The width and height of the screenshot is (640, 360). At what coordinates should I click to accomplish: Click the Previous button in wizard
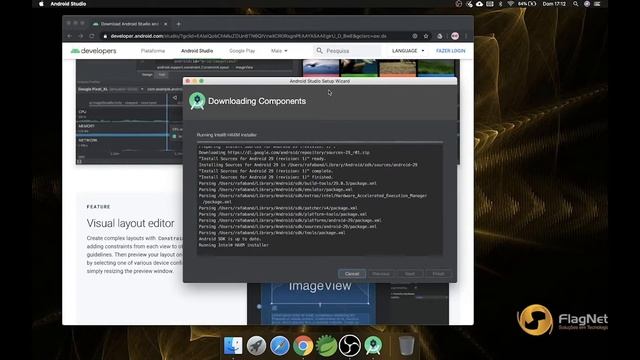click(x=381, y=273)
